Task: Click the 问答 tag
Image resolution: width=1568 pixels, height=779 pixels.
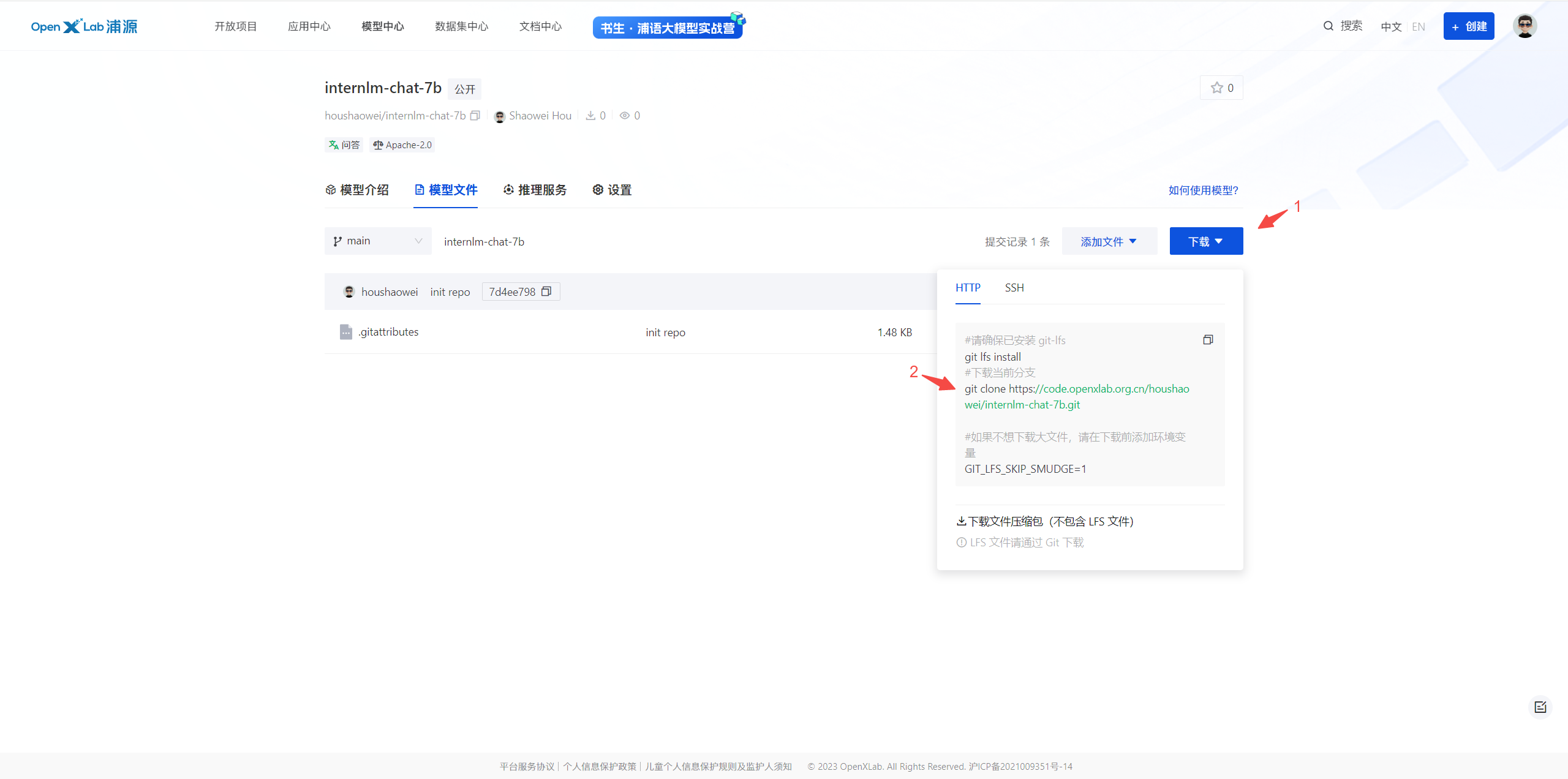Action: tap(344, 145)
